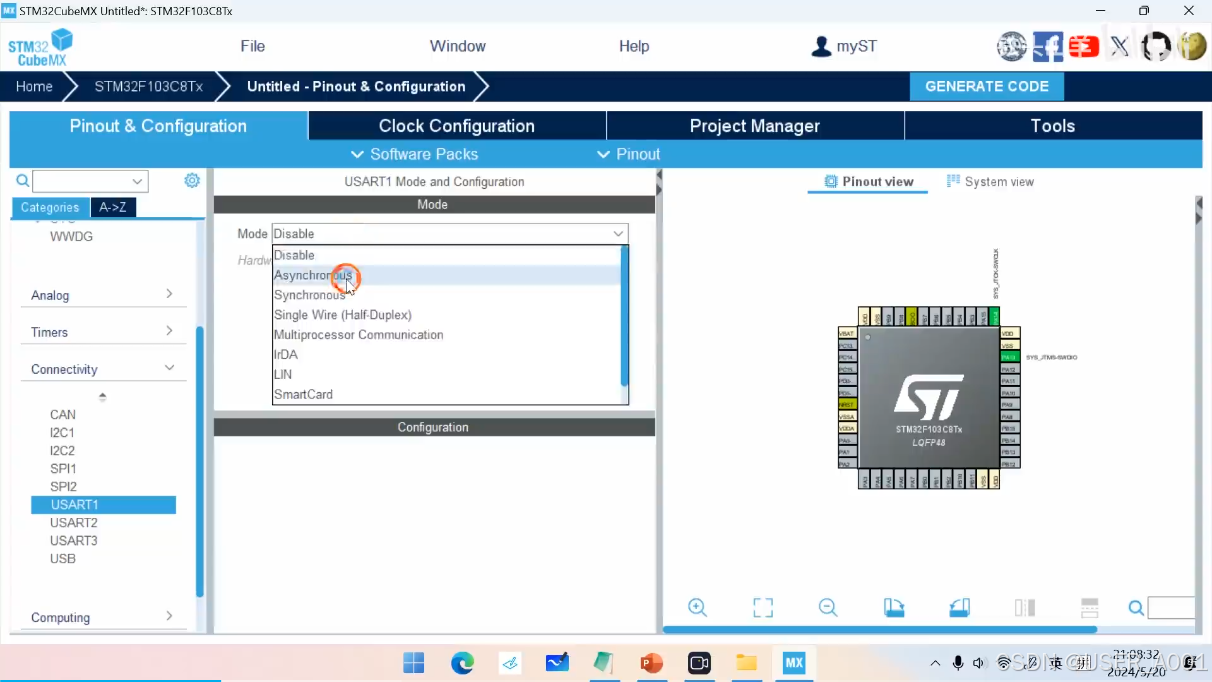This screenshot has width=1212, height=682.
Task: Expand the Computing category
Action: coord(103,617)
